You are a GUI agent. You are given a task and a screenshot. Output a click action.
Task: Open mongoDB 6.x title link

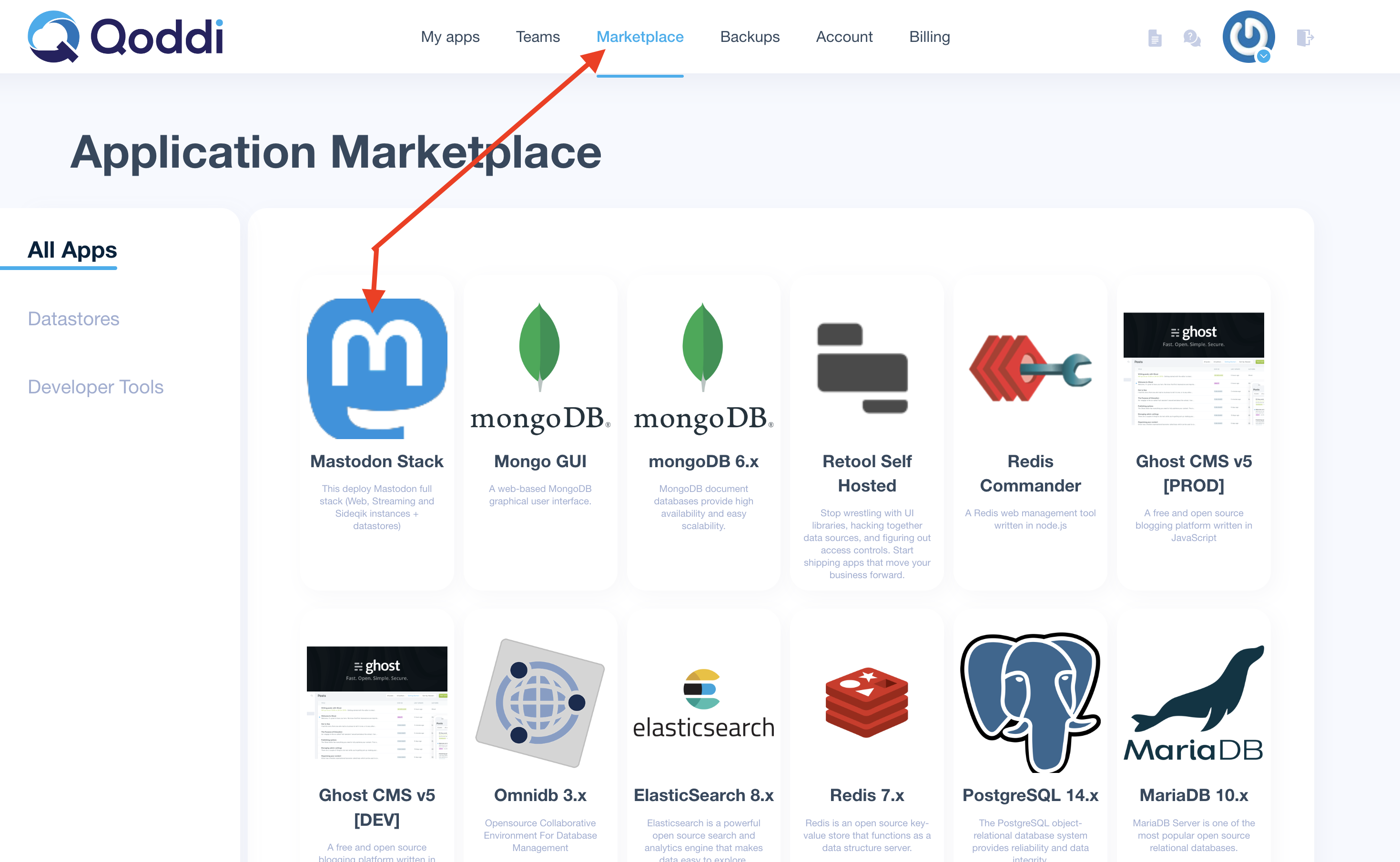click(703, 461)
